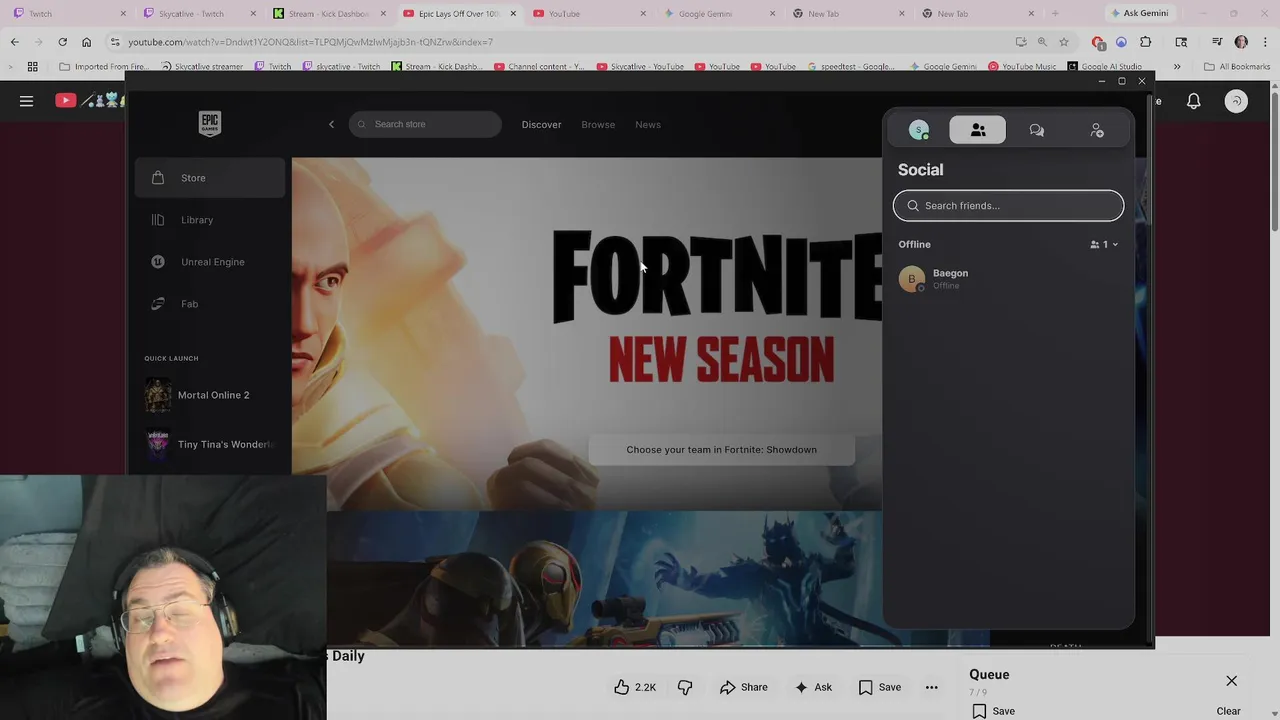Click Baegon's avatar icon
Viewport: 1280px width, 720px height.
click(x=911, y=279)
